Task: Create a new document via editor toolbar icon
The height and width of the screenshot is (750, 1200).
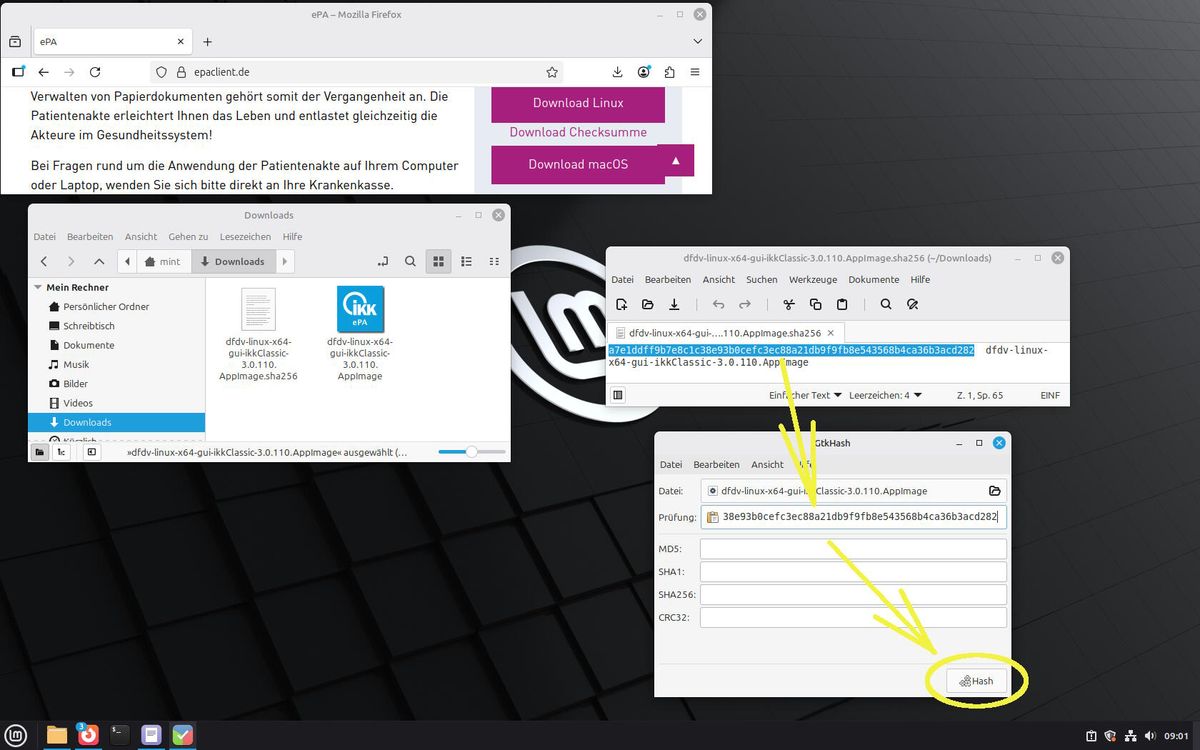Action: (621, 304)
